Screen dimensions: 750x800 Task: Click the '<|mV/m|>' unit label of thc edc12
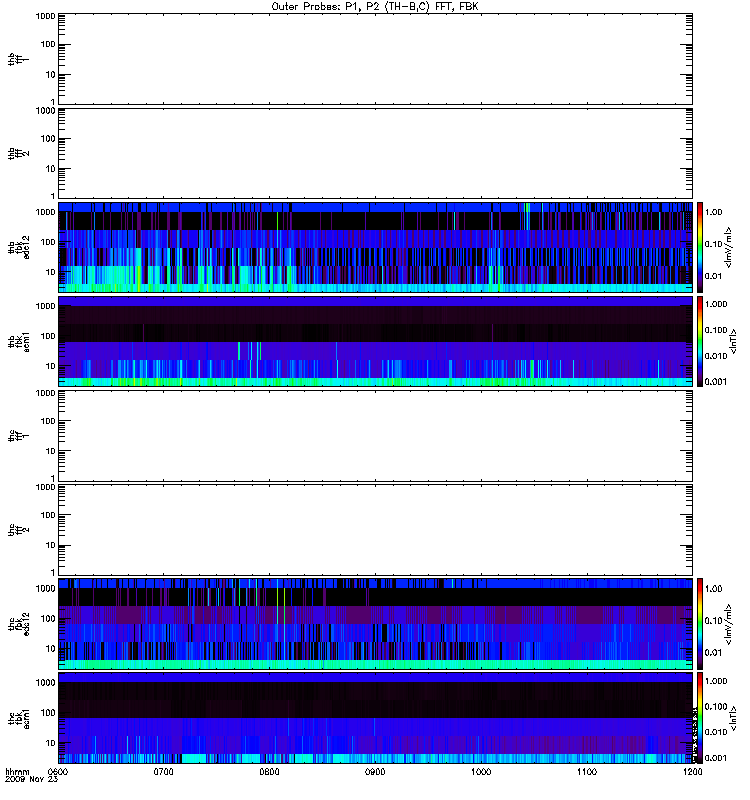click(x=729, y=624)
